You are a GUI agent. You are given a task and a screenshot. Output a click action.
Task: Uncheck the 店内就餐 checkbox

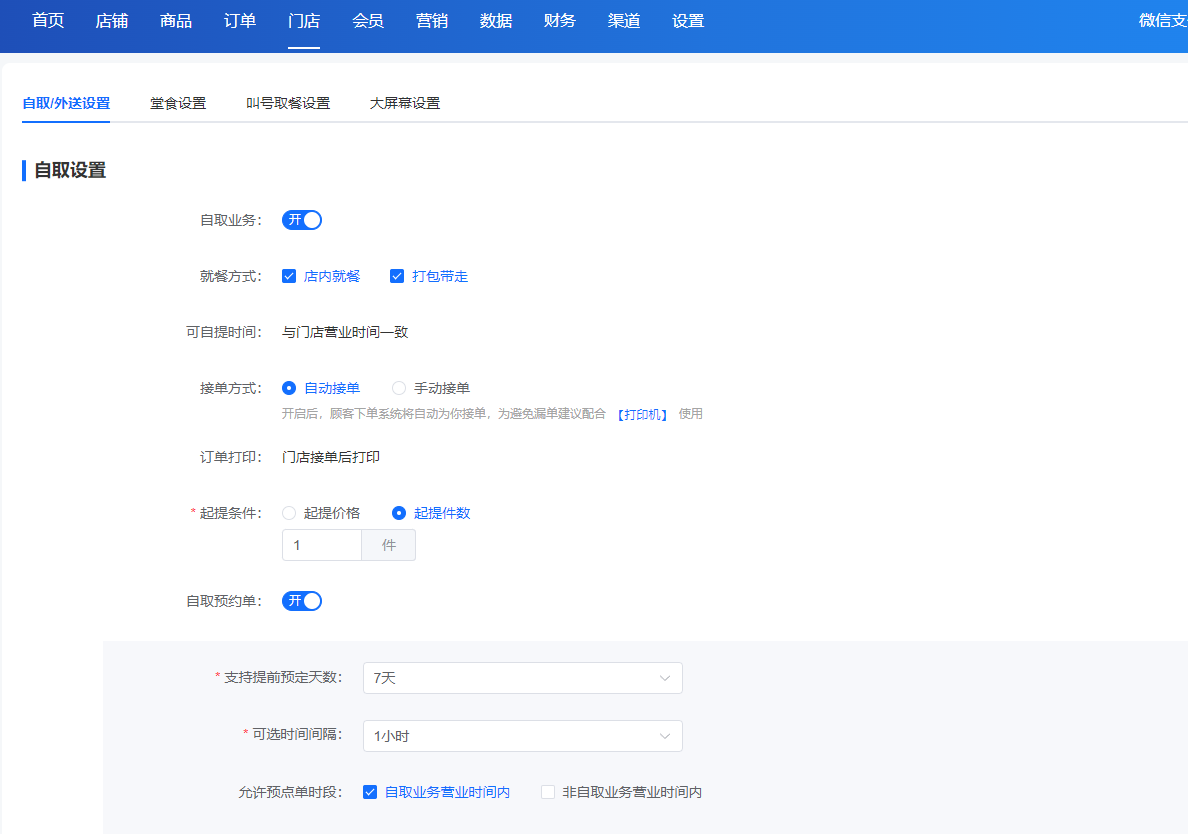click(x=289, y=276)
